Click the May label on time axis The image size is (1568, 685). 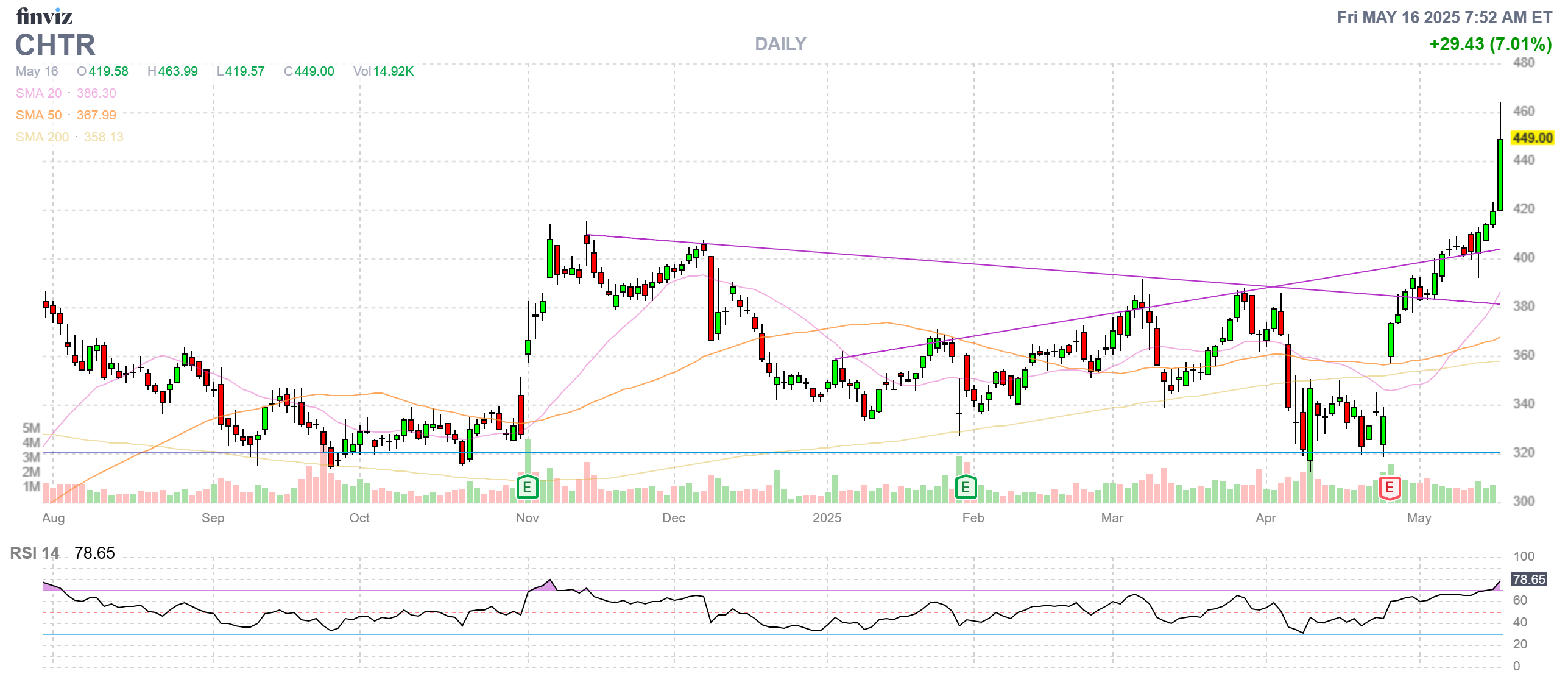1419,518
